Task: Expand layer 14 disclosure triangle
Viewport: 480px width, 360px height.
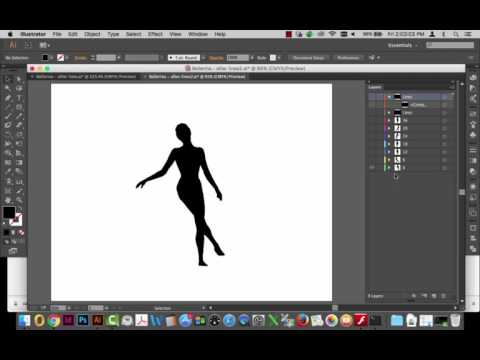Action: [x=389, y=136]
